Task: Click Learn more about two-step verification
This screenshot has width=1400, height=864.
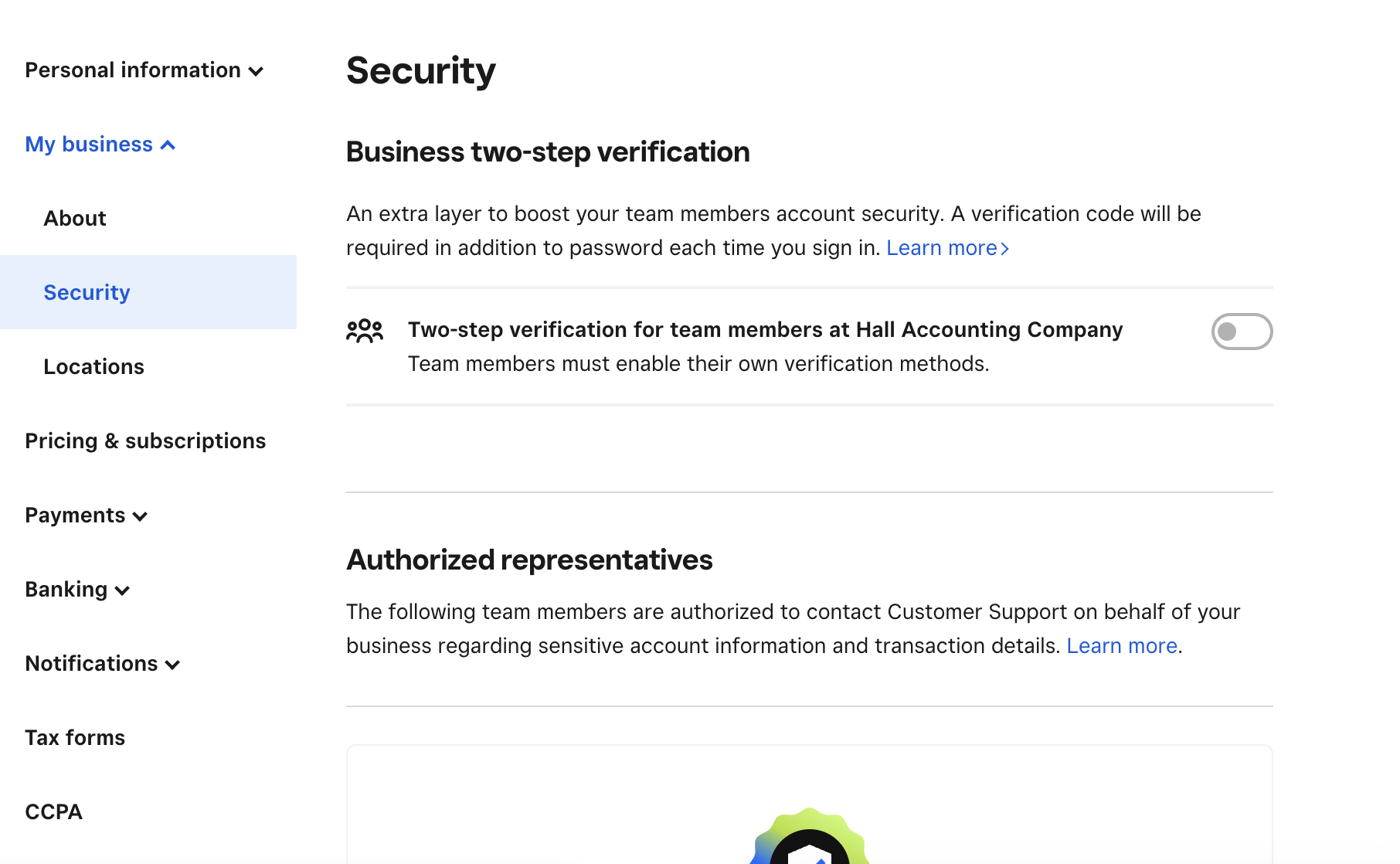Action: 941,248
